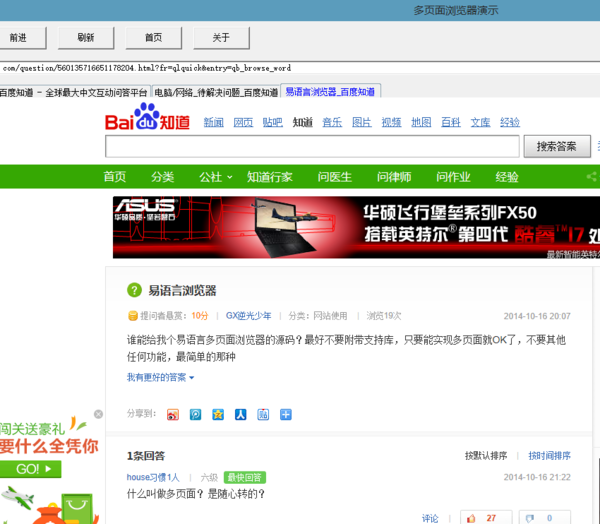
Task: Open the ASUS FX50 banner ad
Action: (x=356, y=227)
